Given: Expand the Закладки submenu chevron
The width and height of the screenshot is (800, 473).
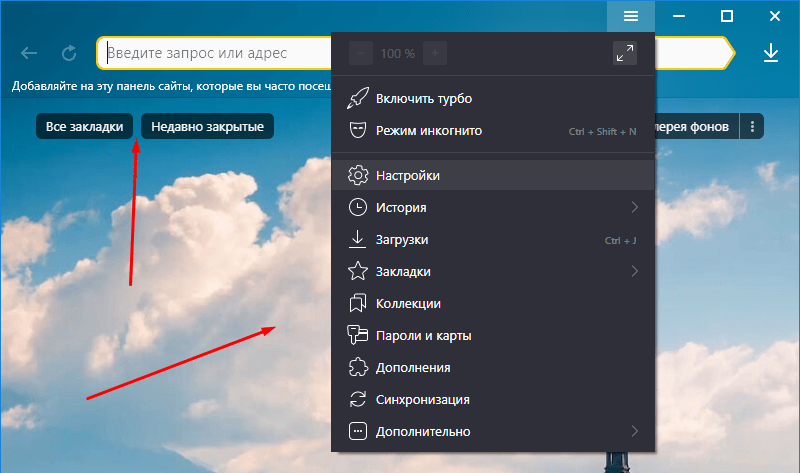Looking at the screenshot, I should [634, 271].
